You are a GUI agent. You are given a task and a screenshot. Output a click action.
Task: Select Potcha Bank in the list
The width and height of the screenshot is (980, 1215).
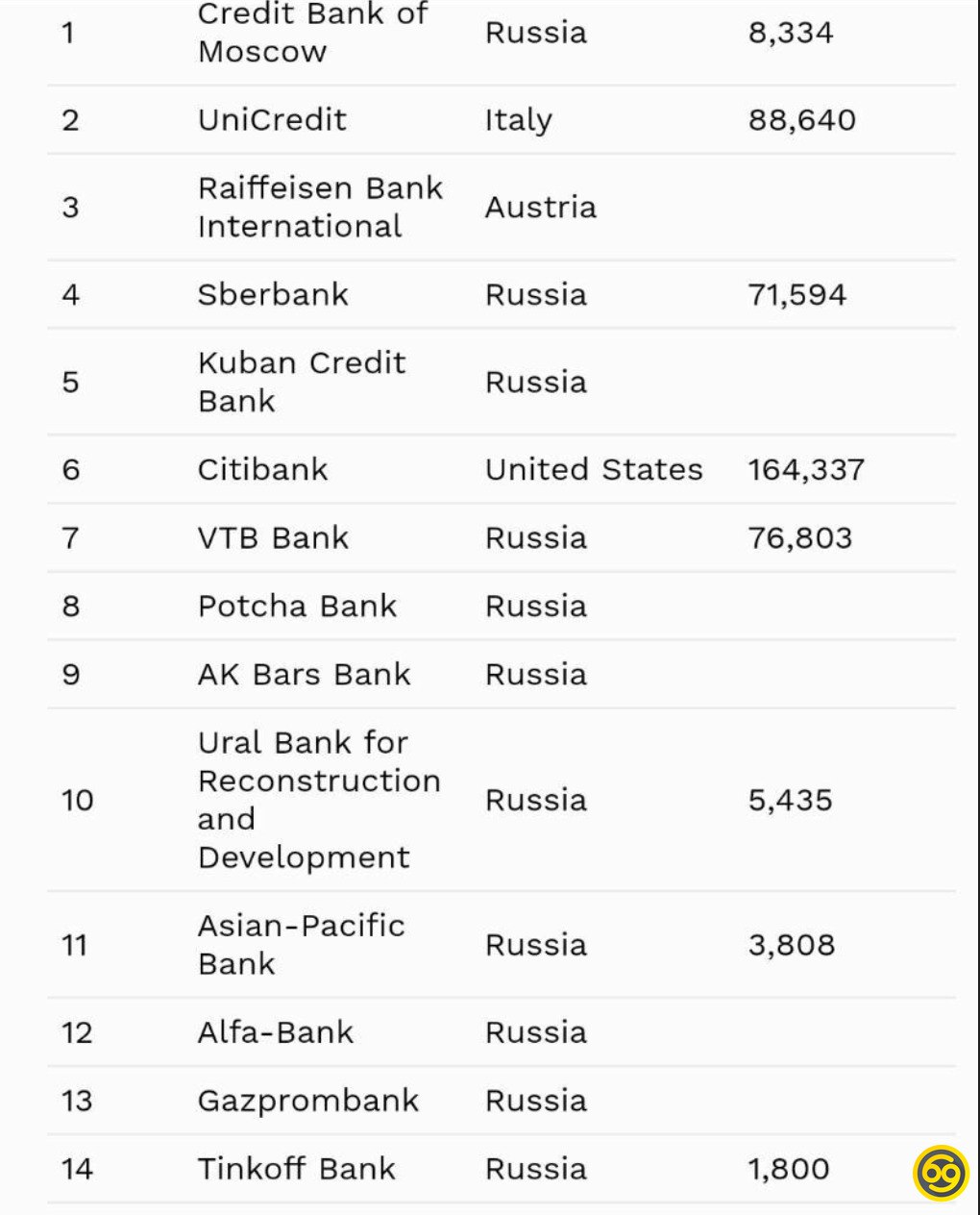tap(297, 606)
